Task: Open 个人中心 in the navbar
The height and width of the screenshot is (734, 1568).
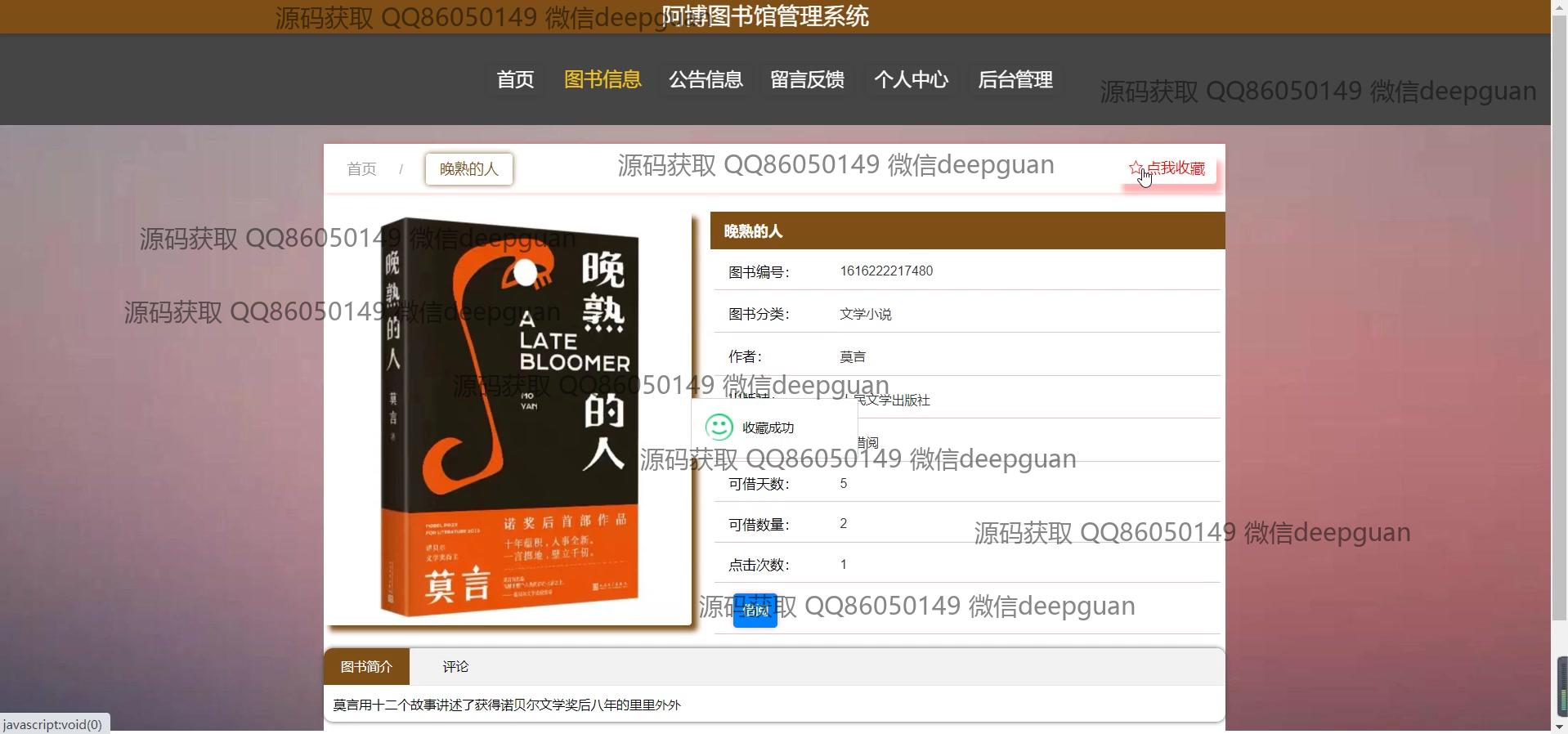Action: coord(911,79)
